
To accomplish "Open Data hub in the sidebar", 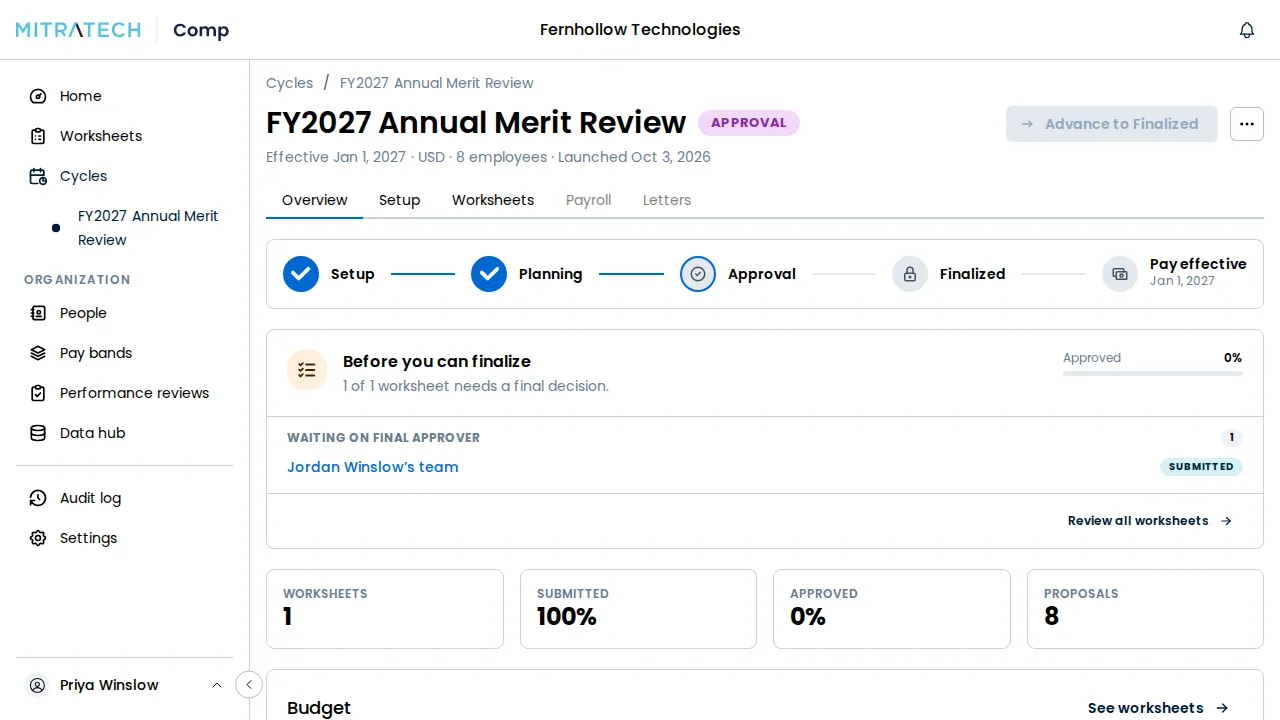I will [x=124, y=433].
